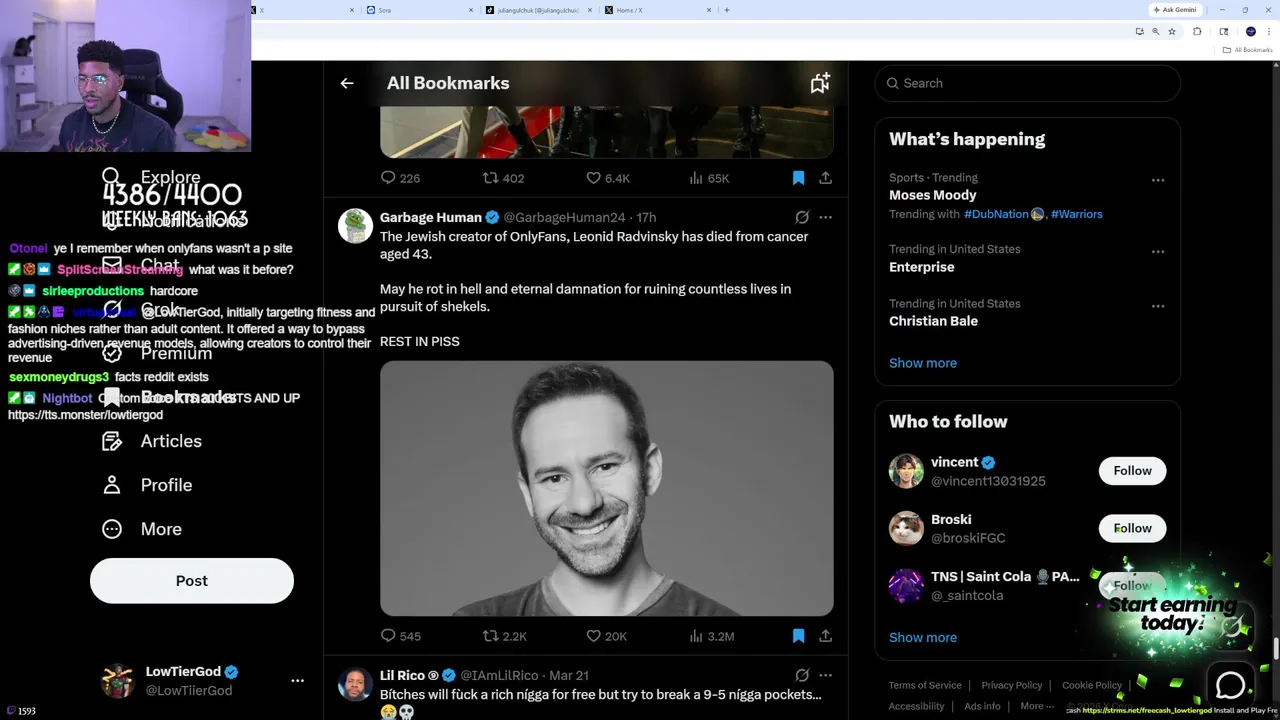Click the Garbage Human display name

[431, 217]
